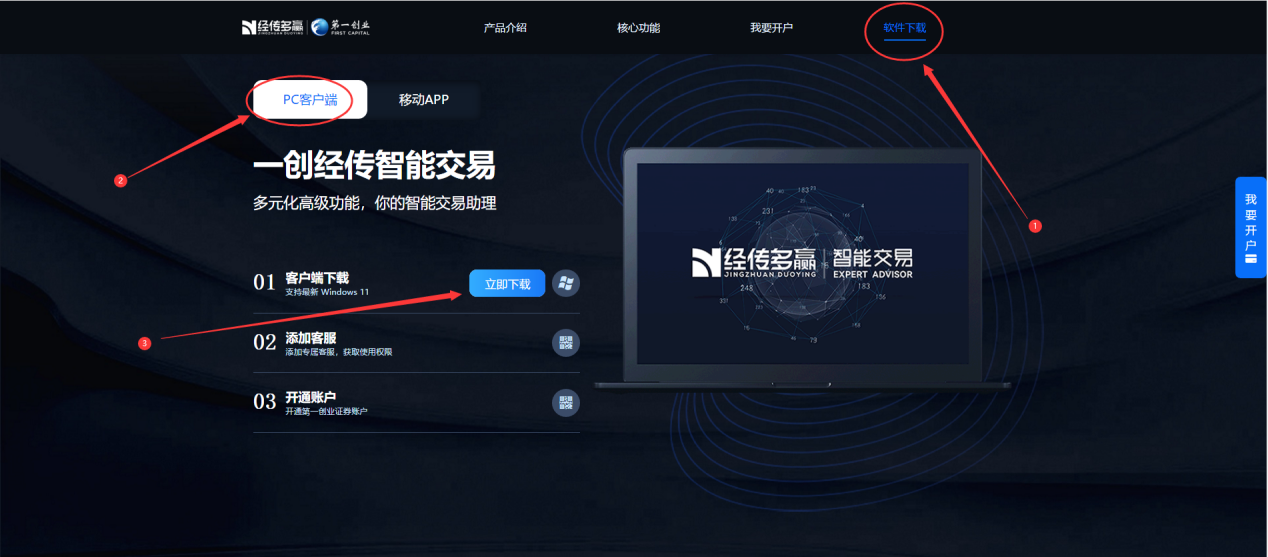
Task: Click the 支持最新 Windows 11 text
Action: click(327, 292)
